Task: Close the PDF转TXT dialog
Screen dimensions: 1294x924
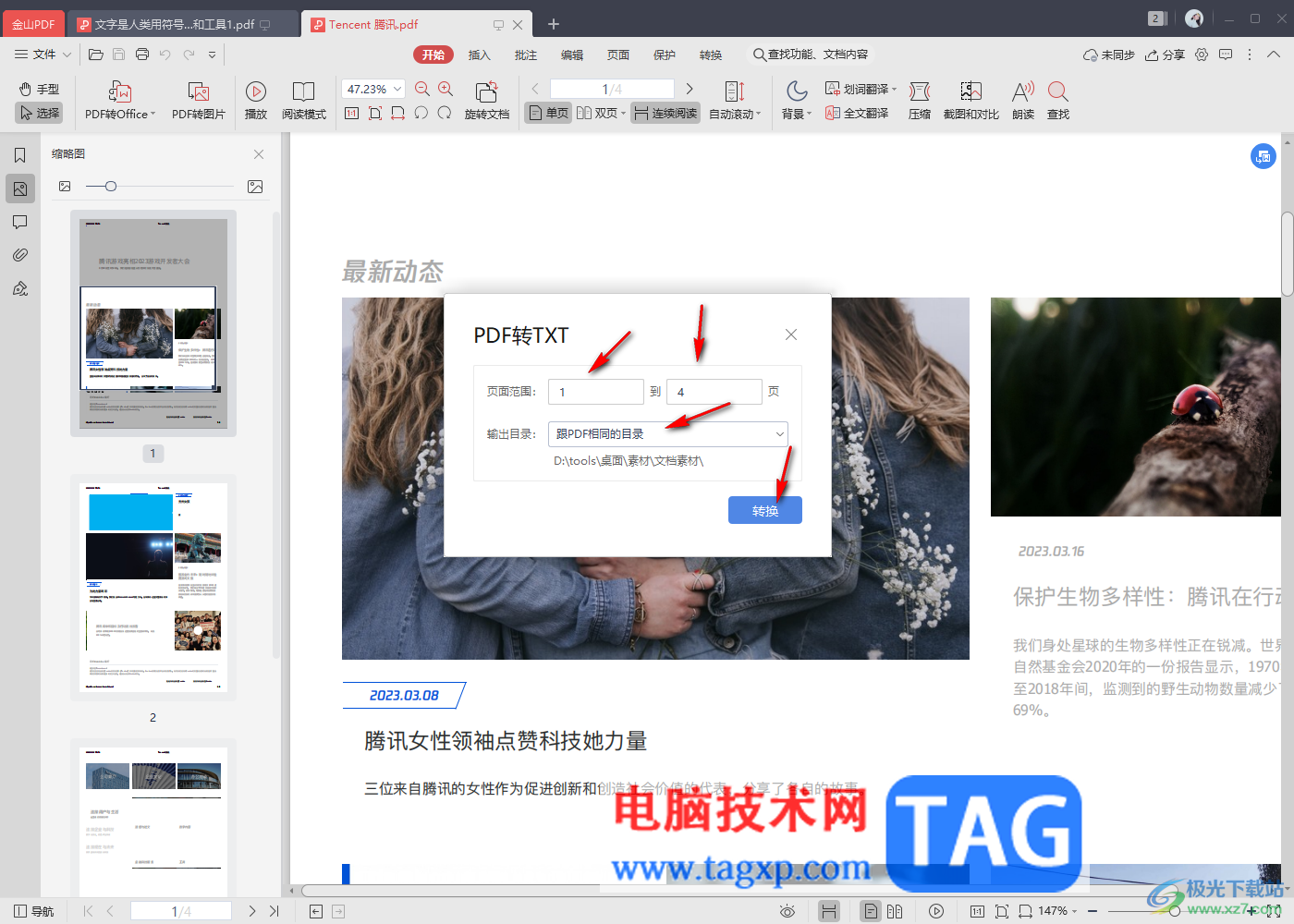Action: click(791, 334)
